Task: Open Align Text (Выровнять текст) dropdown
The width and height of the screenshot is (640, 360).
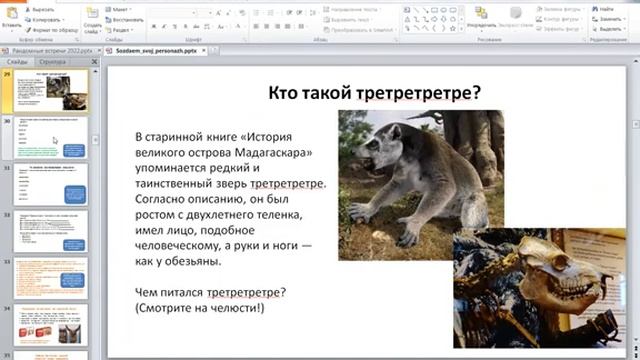Action: (348, 20)
